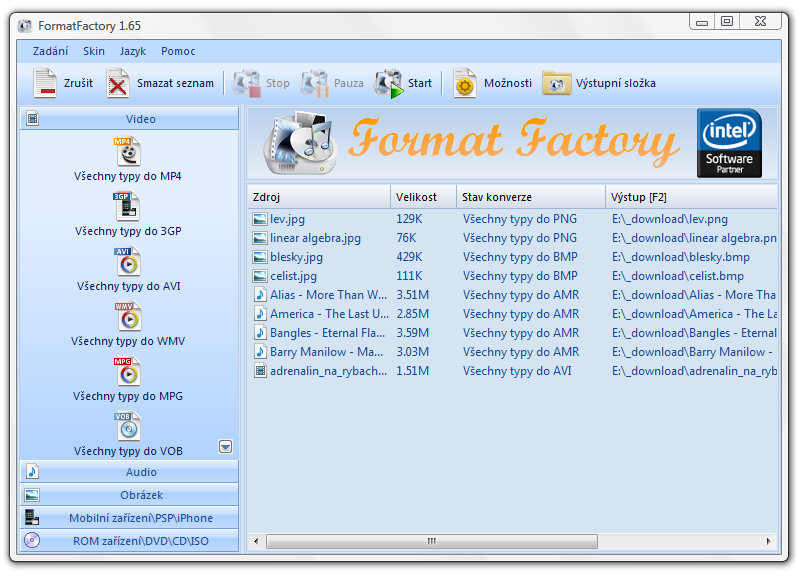Click the scrollbar right arrow
Image resolution: width=796 pixels, height=574 pixels.
point(769,541)
